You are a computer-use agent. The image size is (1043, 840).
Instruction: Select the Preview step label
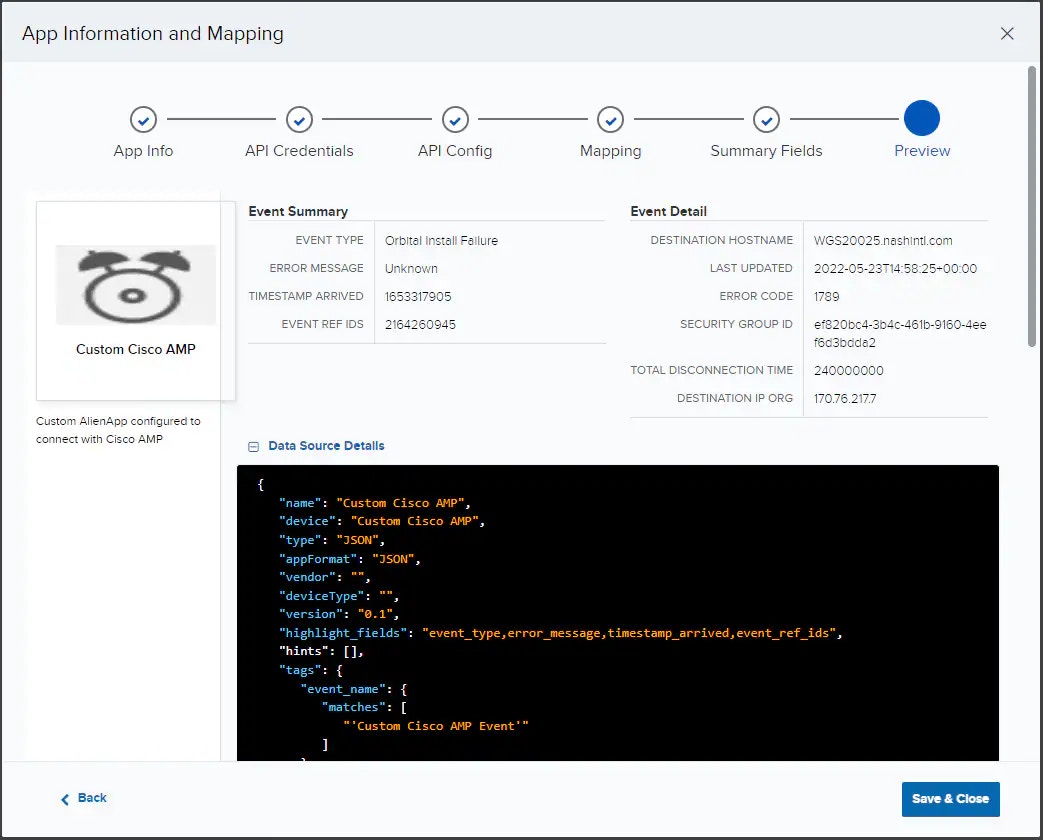(x=922, y=151)
